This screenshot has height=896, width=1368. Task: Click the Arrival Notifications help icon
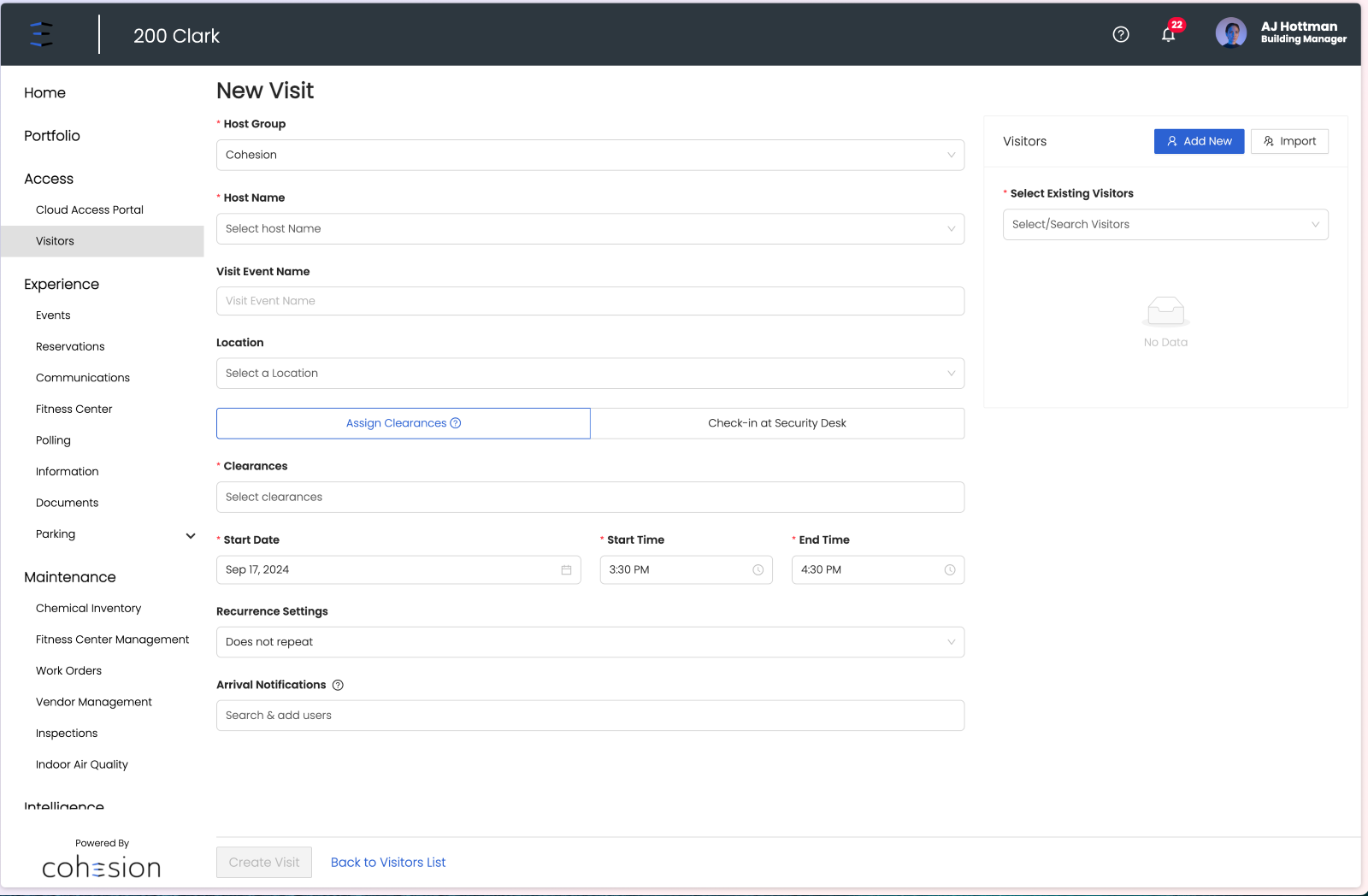338,685
